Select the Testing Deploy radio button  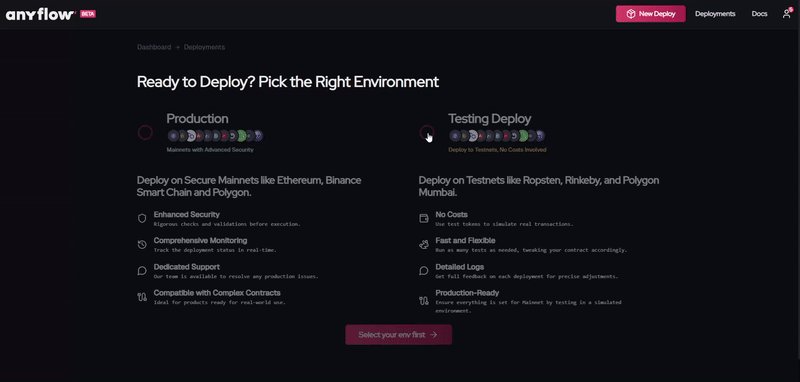(x=427, y=133)
